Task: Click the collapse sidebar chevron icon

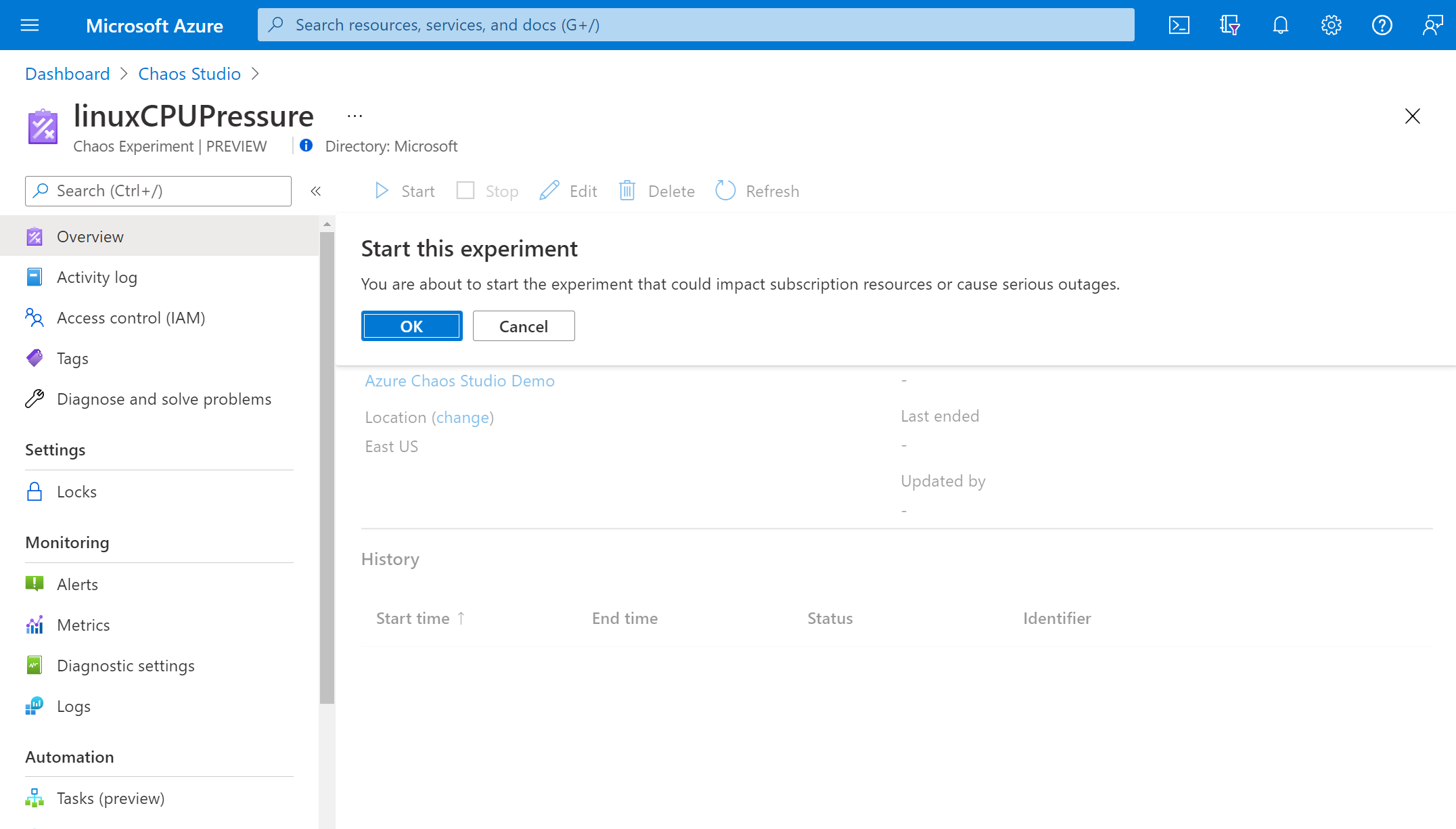Action: point(316,191)
